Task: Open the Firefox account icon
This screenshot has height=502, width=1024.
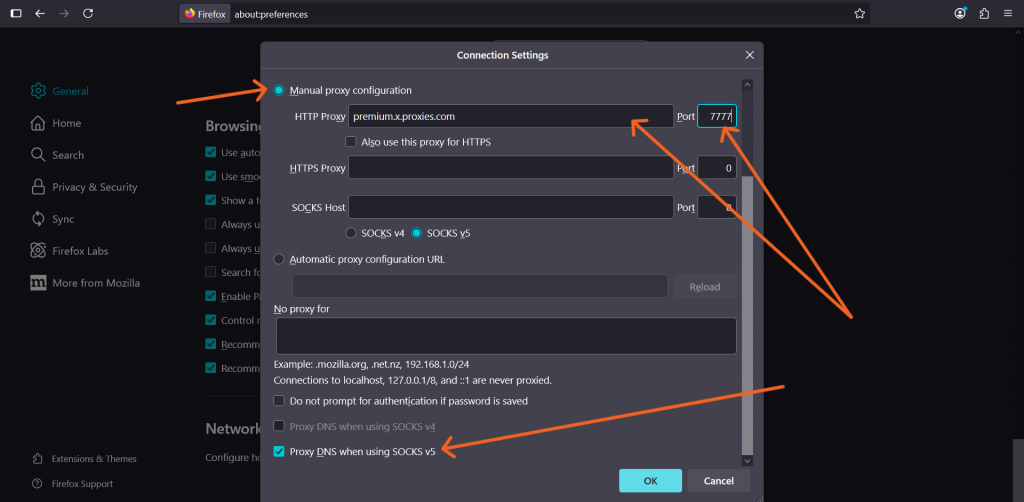Action: pos(961,14)
